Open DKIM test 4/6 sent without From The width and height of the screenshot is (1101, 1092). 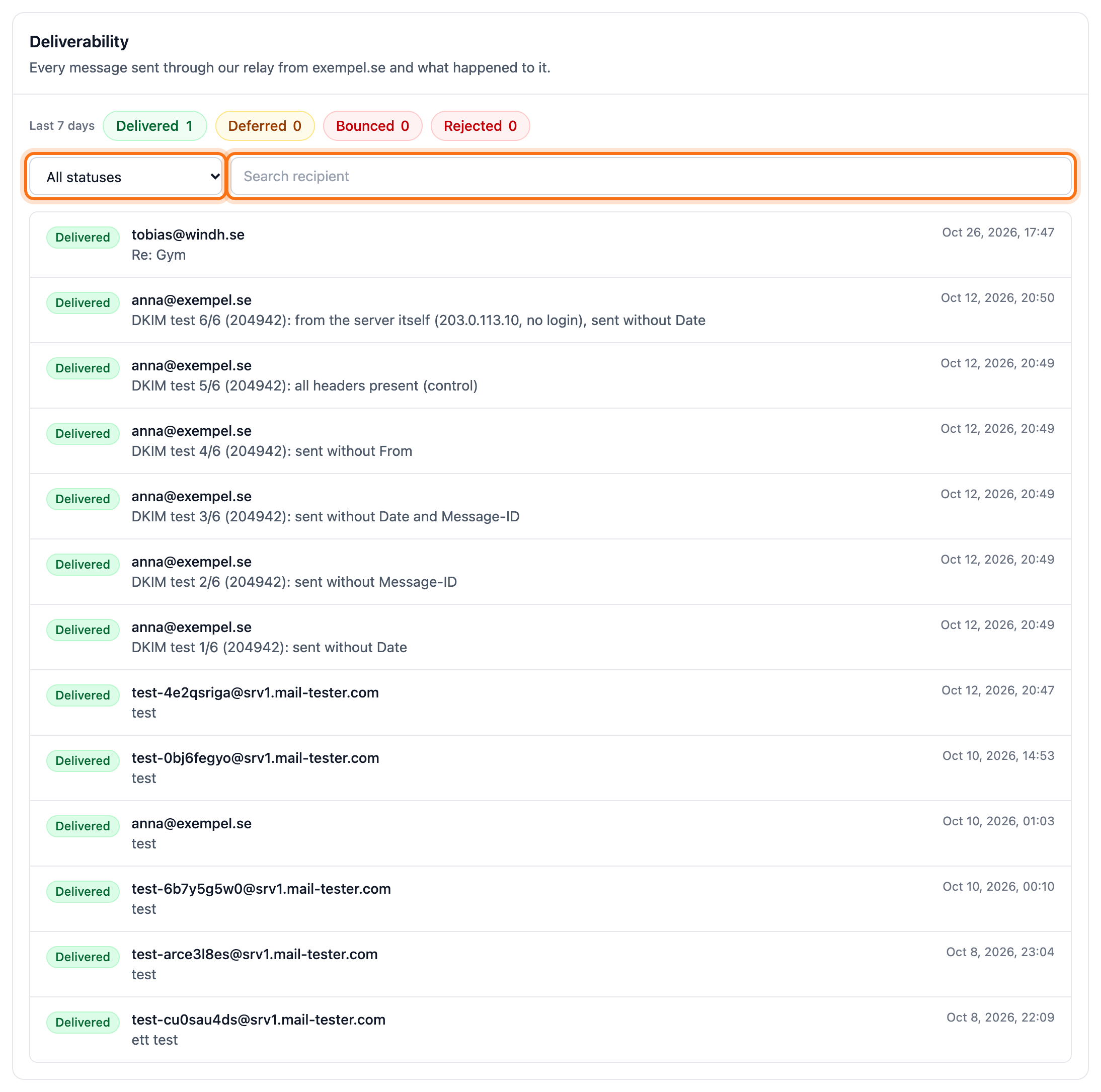pyautogui.click(x=550, y=441)
